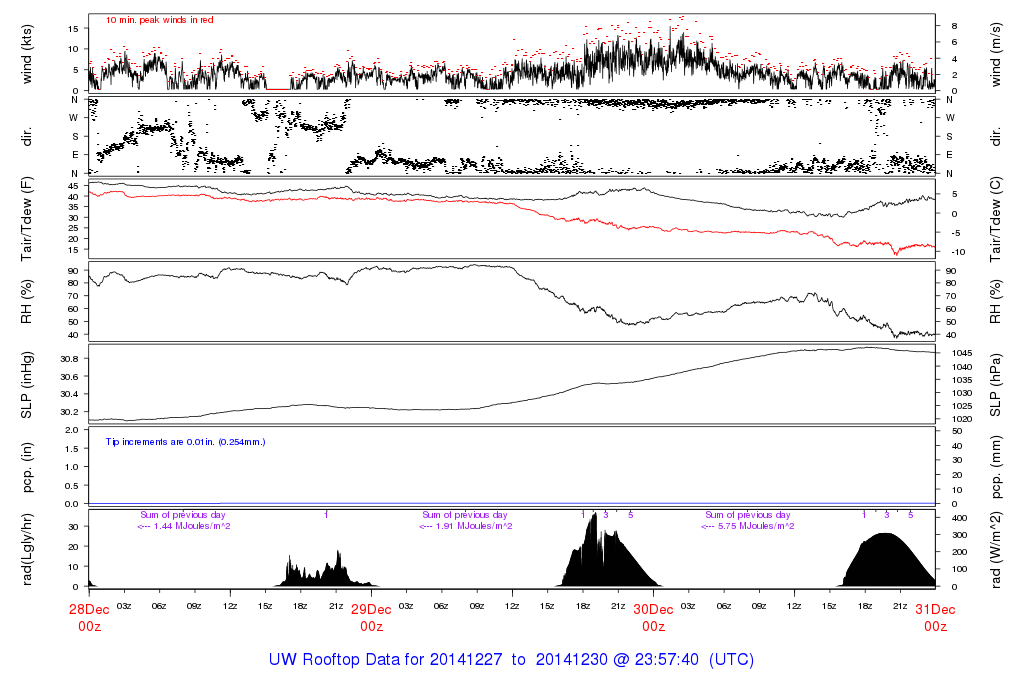Select the "30Dec 00z" date marker

coord(653,617)
